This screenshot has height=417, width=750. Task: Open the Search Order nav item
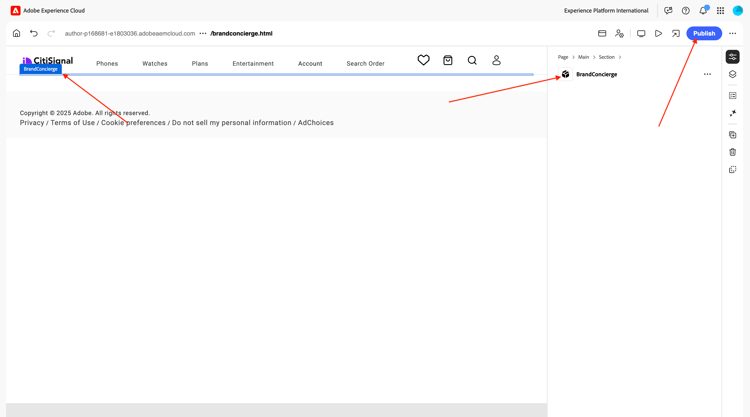pyautogui.click(x=365, y=64)
